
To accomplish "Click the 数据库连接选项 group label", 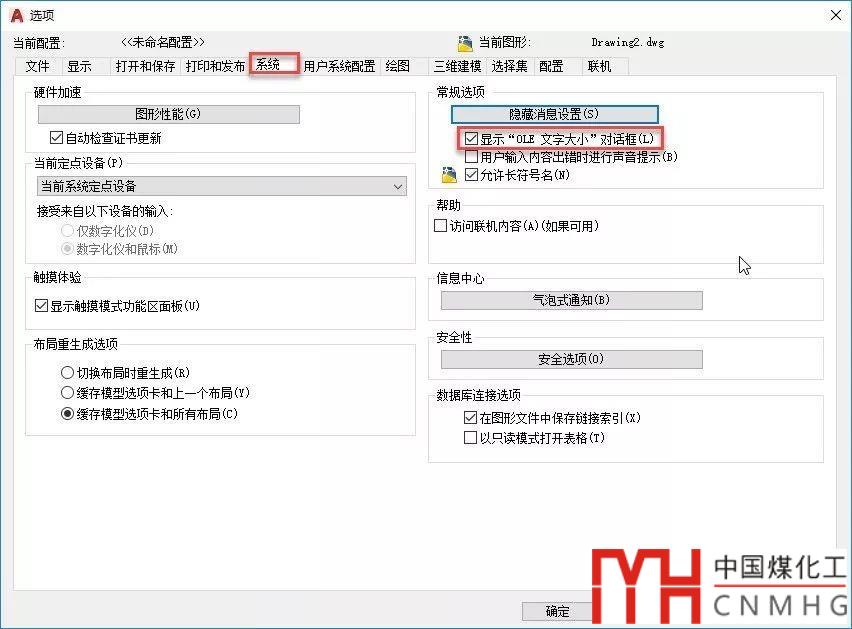I will 478,395.
